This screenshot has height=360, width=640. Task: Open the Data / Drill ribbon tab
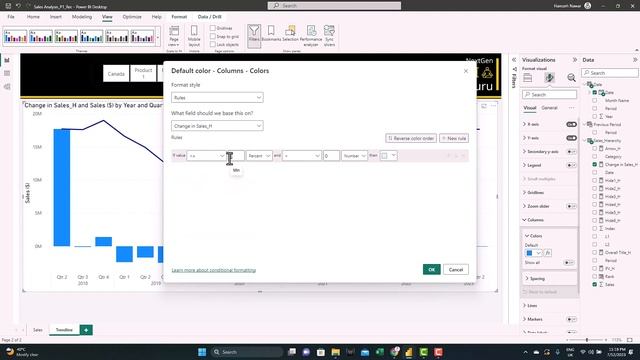[209, 17]
